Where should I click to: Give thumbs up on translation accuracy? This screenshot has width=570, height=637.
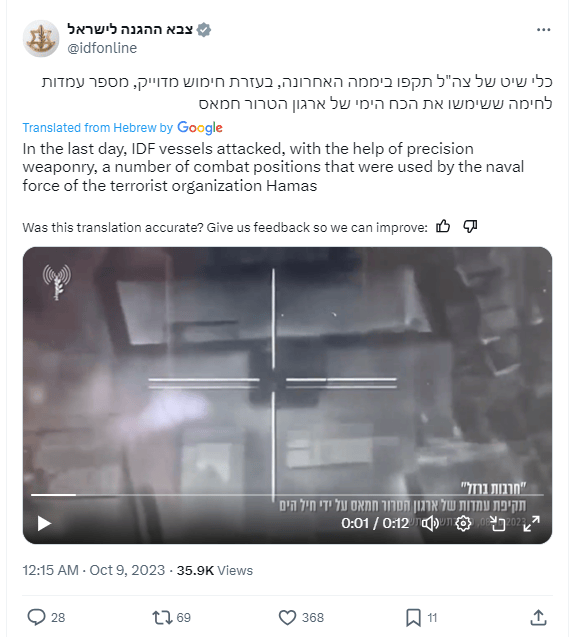click(x=443, y=226)
